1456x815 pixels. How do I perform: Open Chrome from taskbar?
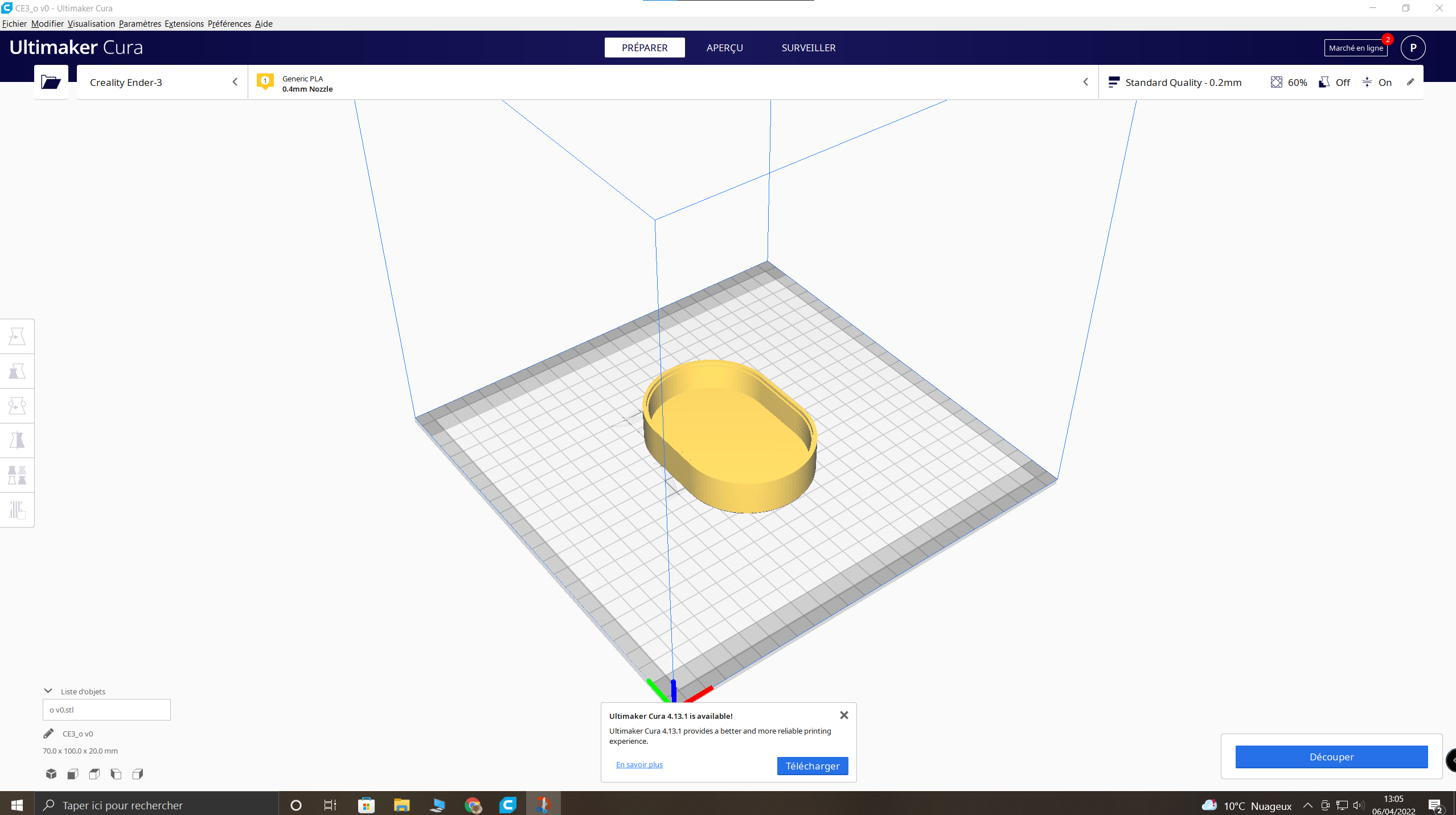click(x=473, y=805)
